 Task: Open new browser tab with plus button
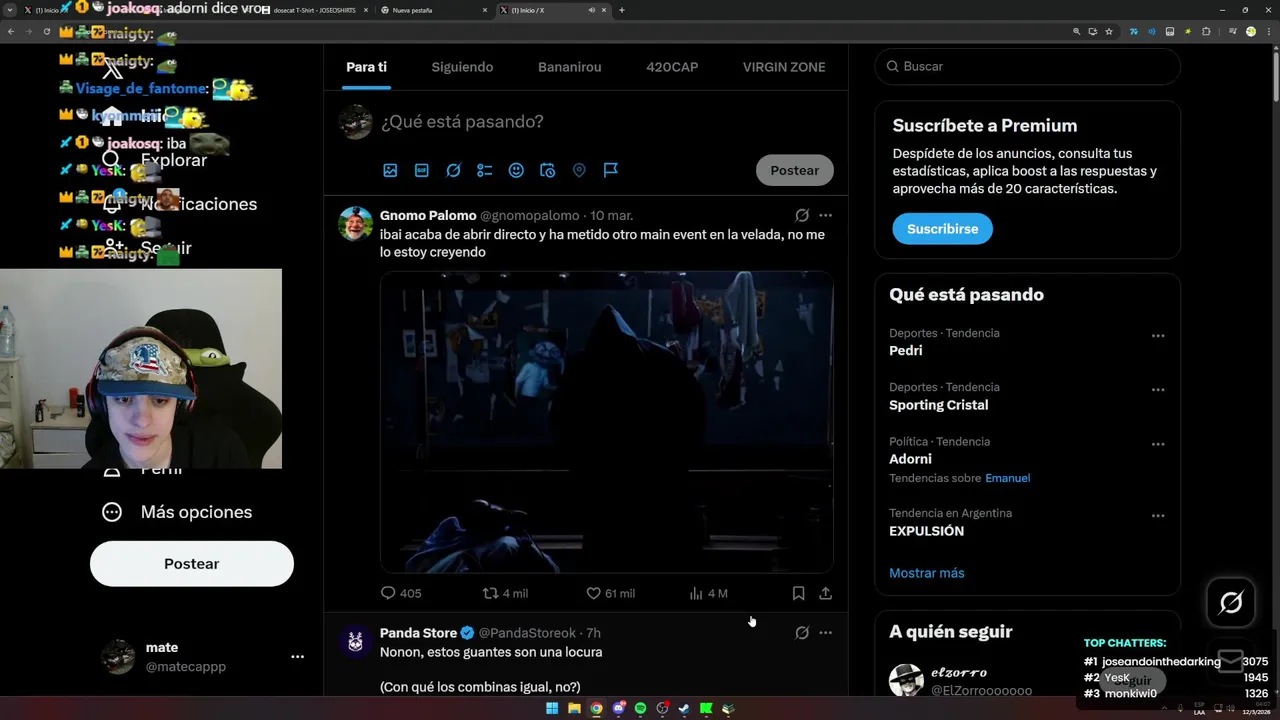(x=622, y=10)
